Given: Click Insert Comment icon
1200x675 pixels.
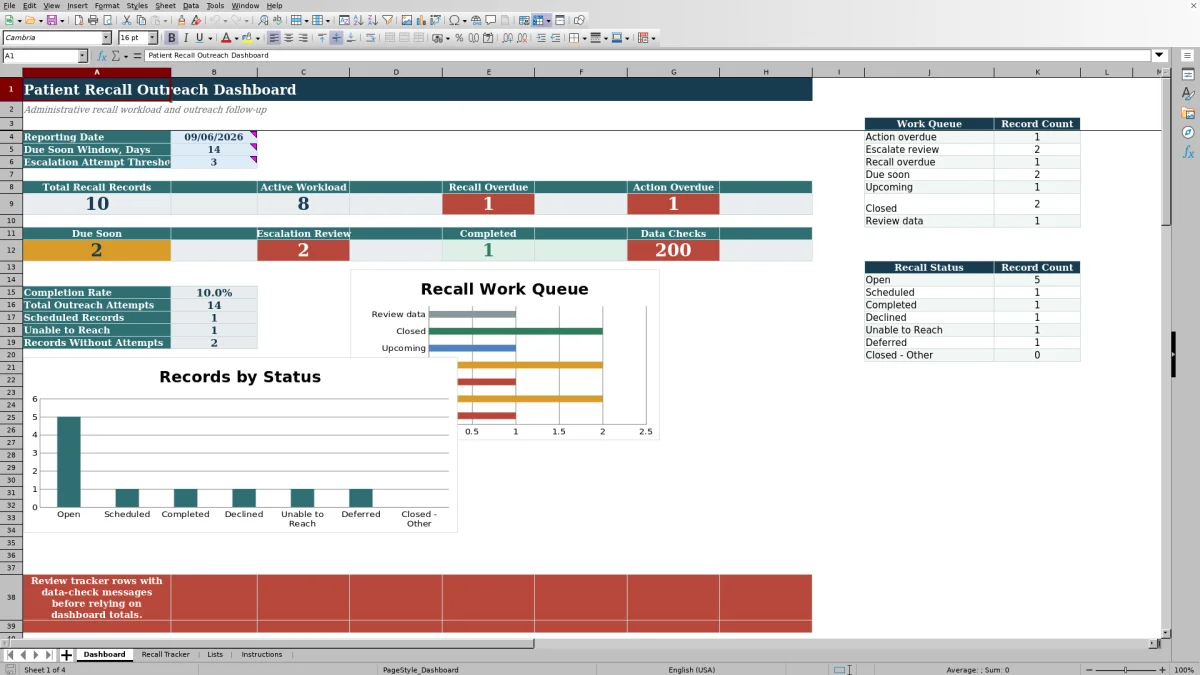Looking at the screenshot, I should [x=491, y=20].
